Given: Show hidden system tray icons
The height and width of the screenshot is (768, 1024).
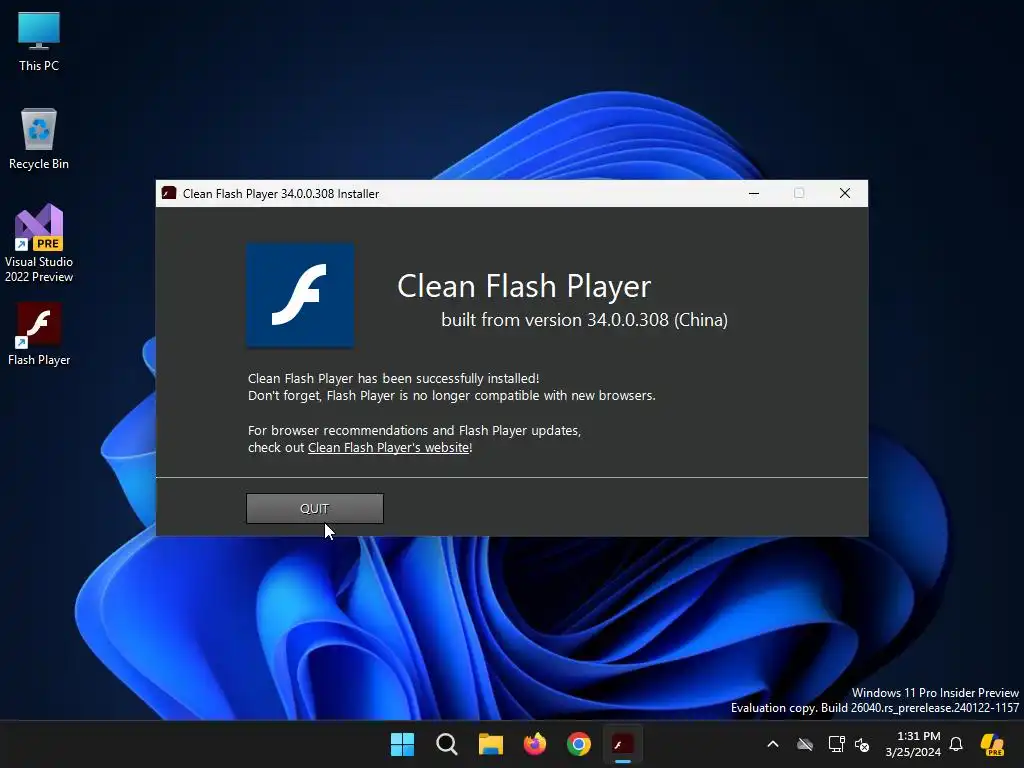Looking at the screenshot, I should [773, 744].
